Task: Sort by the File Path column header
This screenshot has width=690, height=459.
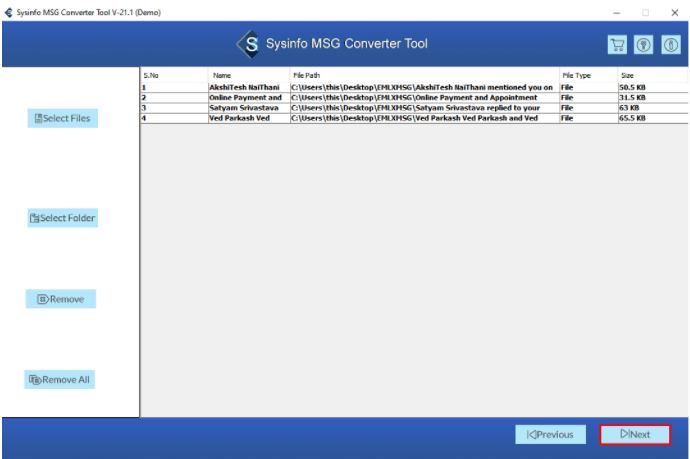Action: tap(424, 75)
